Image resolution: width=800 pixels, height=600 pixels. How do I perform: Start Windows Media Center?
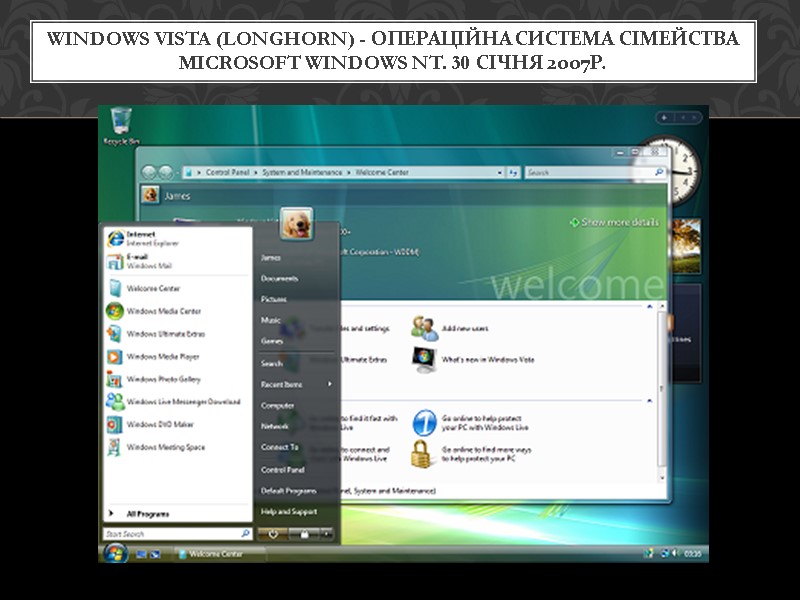pyautogui.click(x=162, y=310)
